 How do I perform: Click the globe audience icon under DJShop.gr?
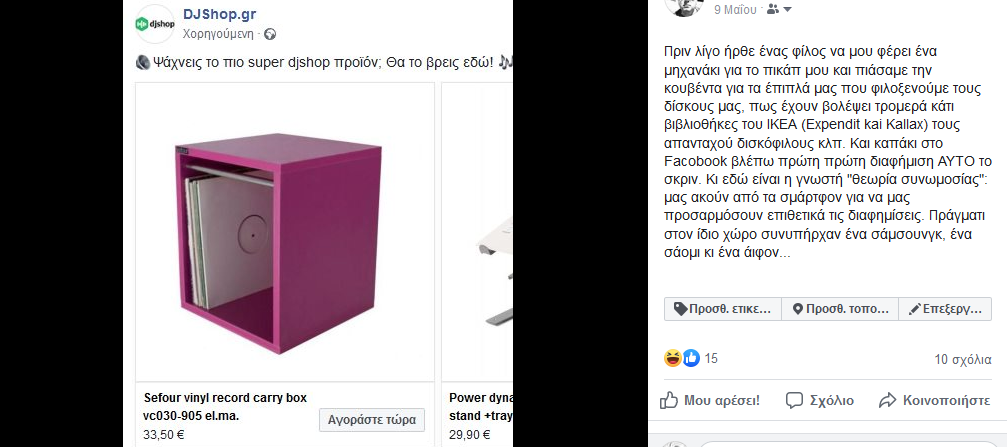click(x=270, y=34)
